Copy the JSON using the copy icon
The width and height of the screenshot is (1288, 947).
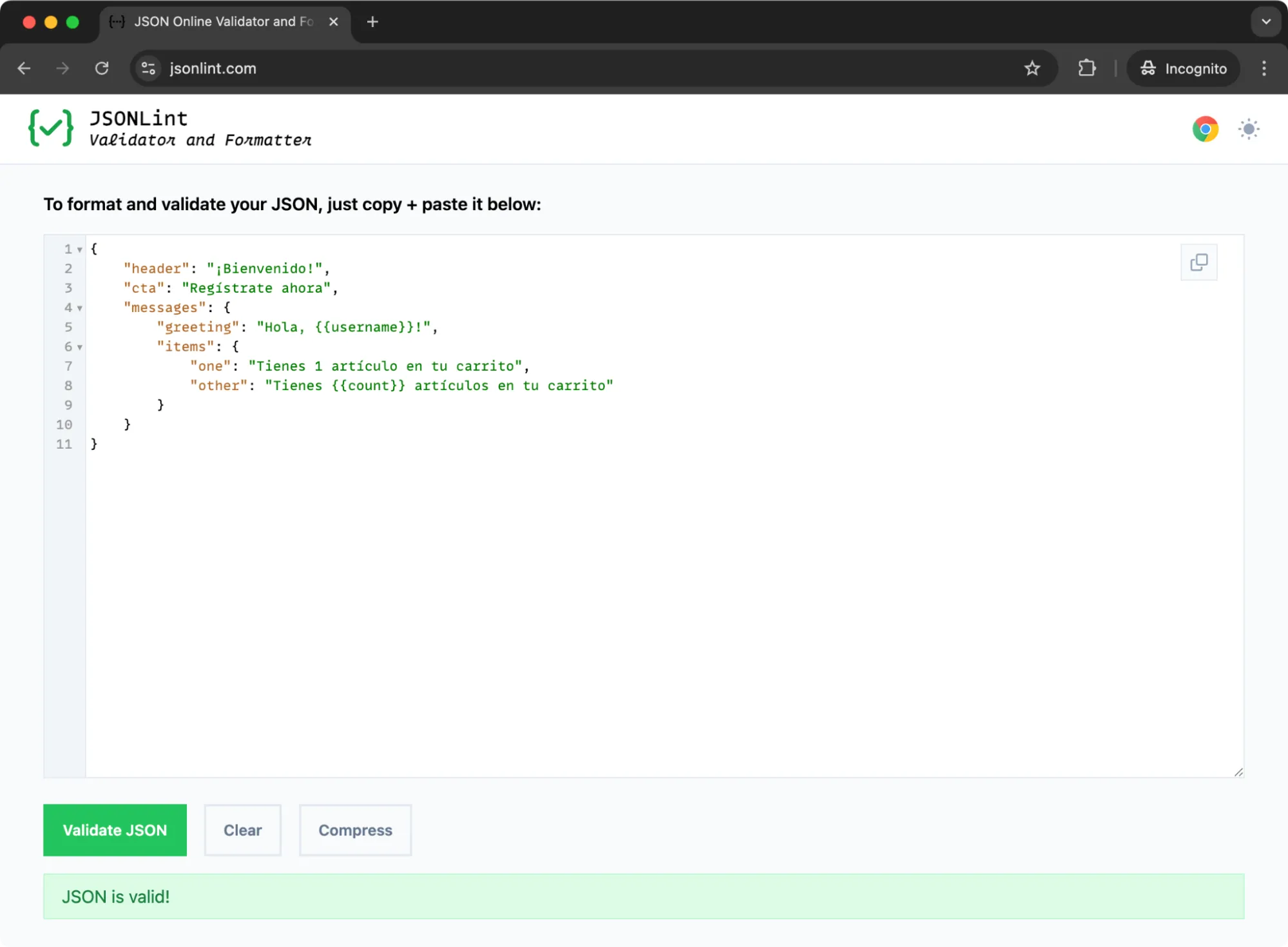click(1198, 262)
